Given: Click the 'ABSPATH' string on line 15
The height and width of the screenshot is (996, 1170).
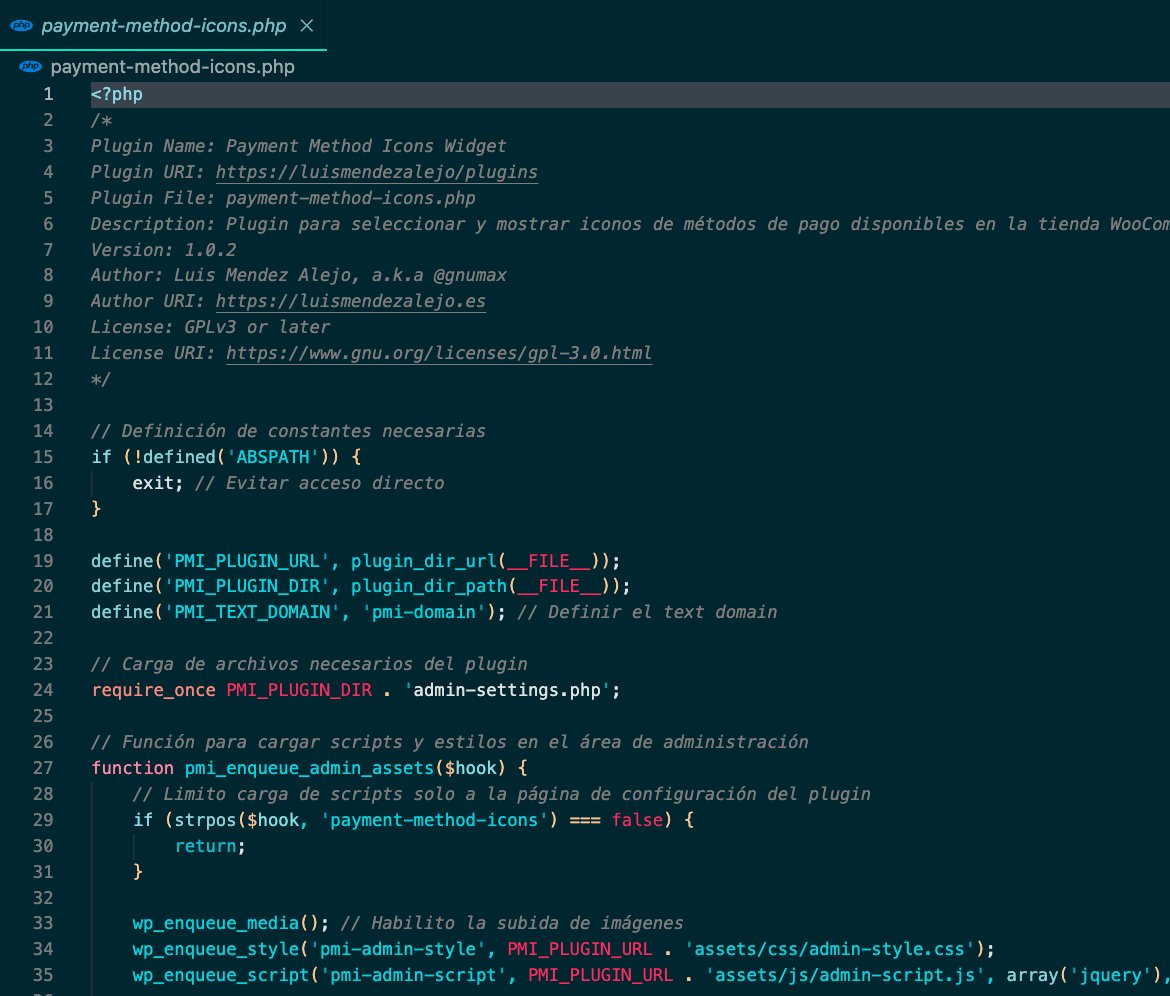Looking at the screenshot, I should (272, 457).
